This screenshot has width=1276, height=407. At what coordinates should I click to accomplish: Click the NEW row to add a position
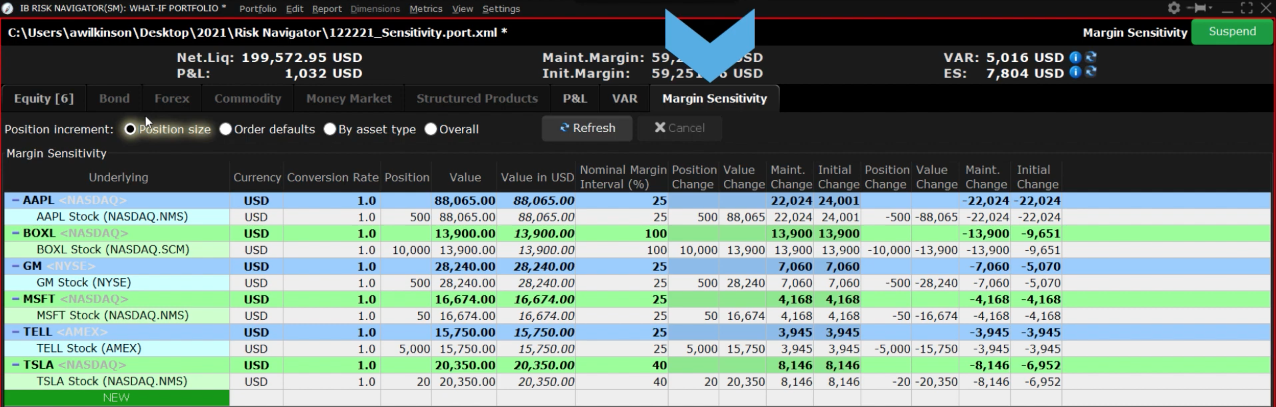point(116,398)
